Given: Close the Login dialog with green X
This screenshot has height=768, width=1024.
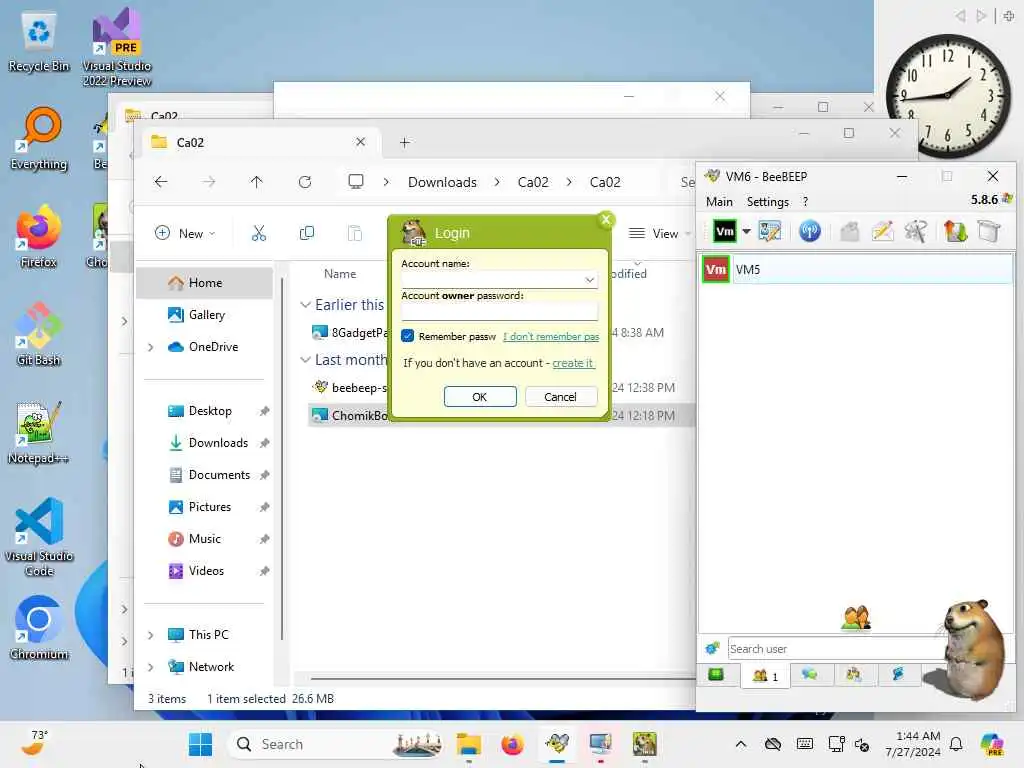Looking at the screenshot, I should pyautogui.click(x=606, y=220).
